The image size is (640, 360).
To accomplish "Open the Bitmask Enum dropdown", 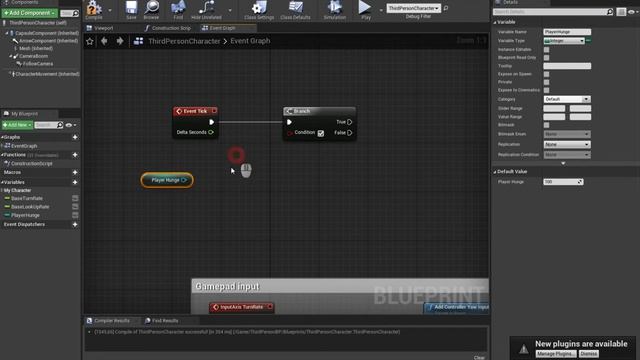I will [567, 134].
